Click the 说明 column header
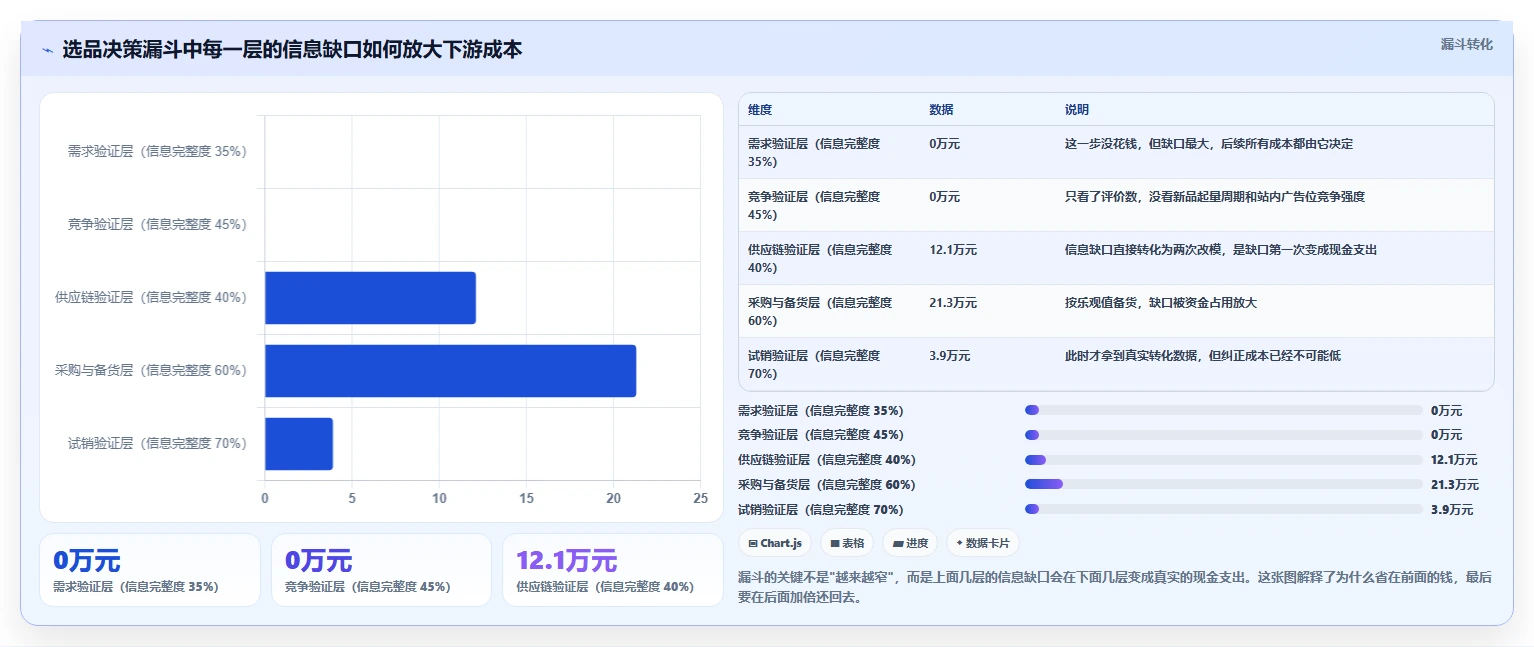1534x647 pixels. (x=1077, y=109)
